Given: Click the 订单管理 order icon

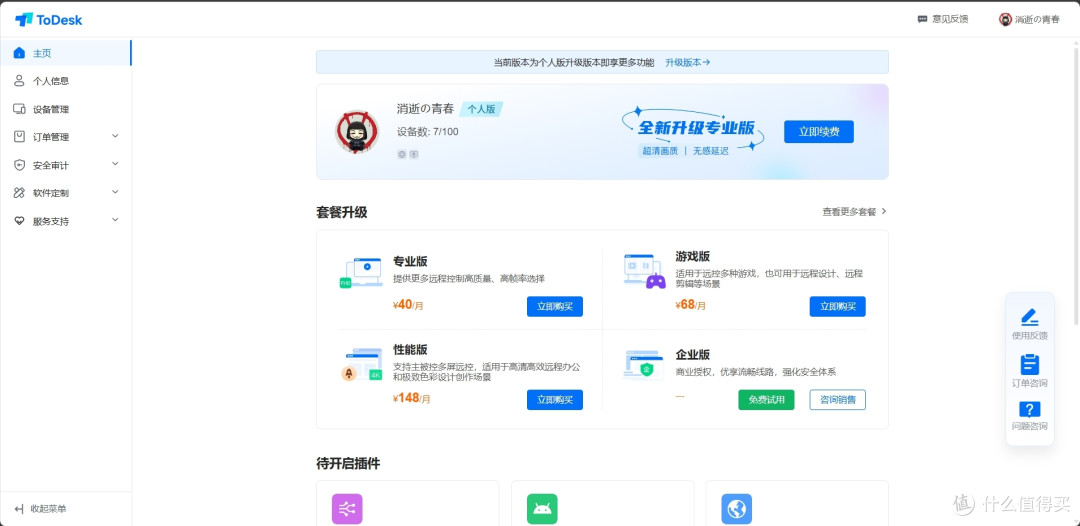Looking at the screenshot, I should coord(19,136).
